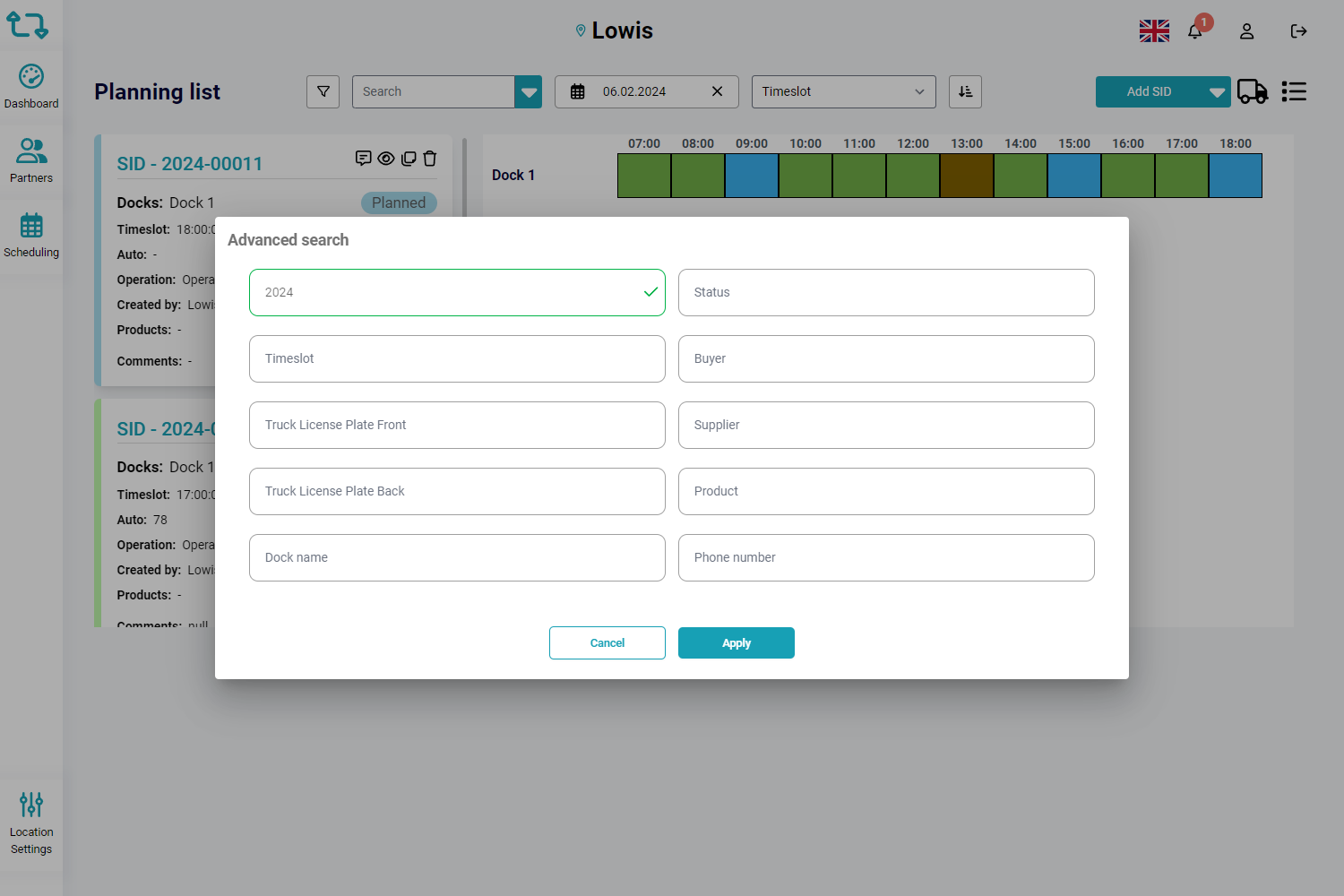Select the 16:00 slot on Dock 1
Viewport: 1344px width, 896px height.
1128,176
